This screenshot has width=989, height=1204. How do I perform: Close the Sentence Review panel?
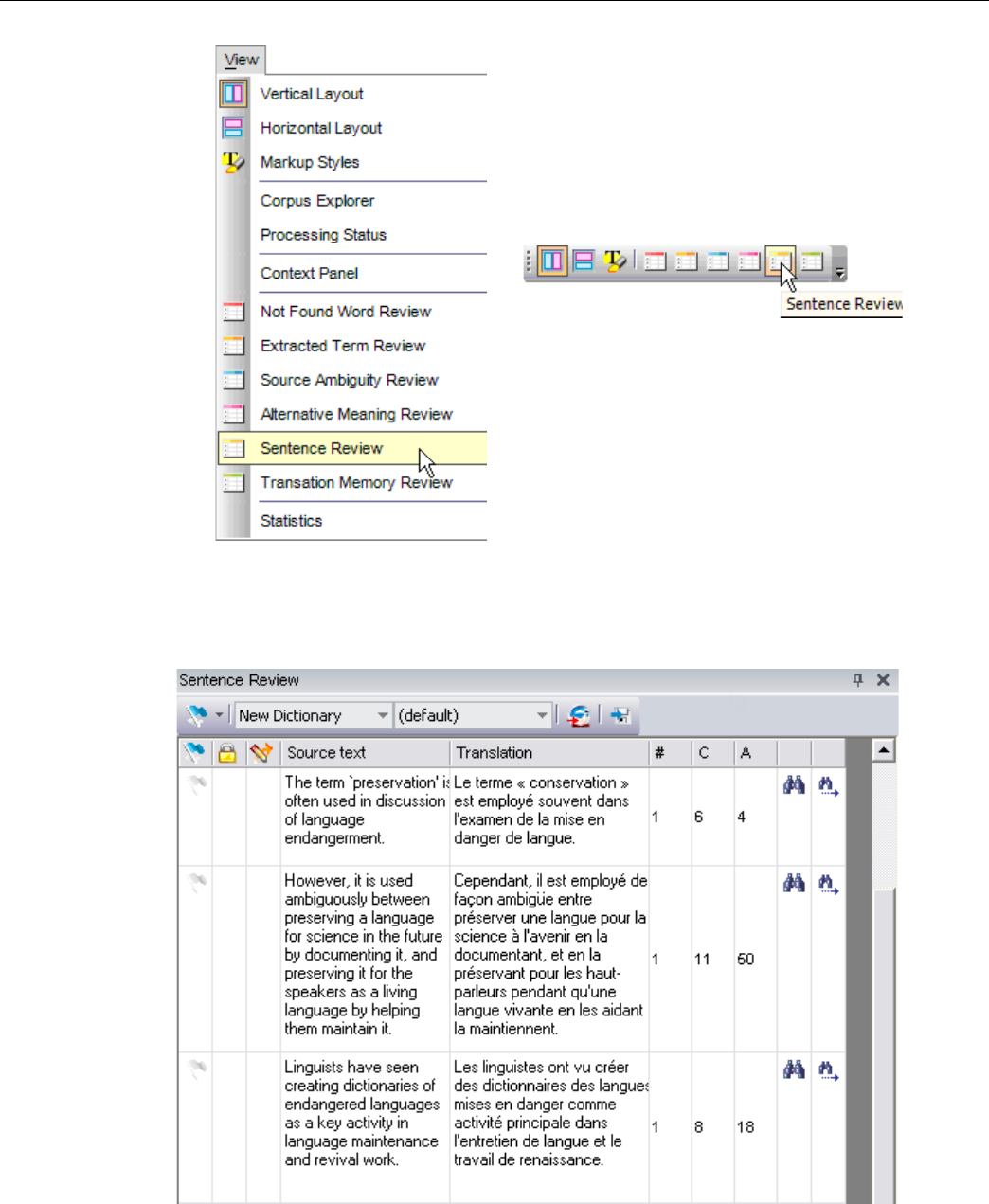[x=883, y=680]
